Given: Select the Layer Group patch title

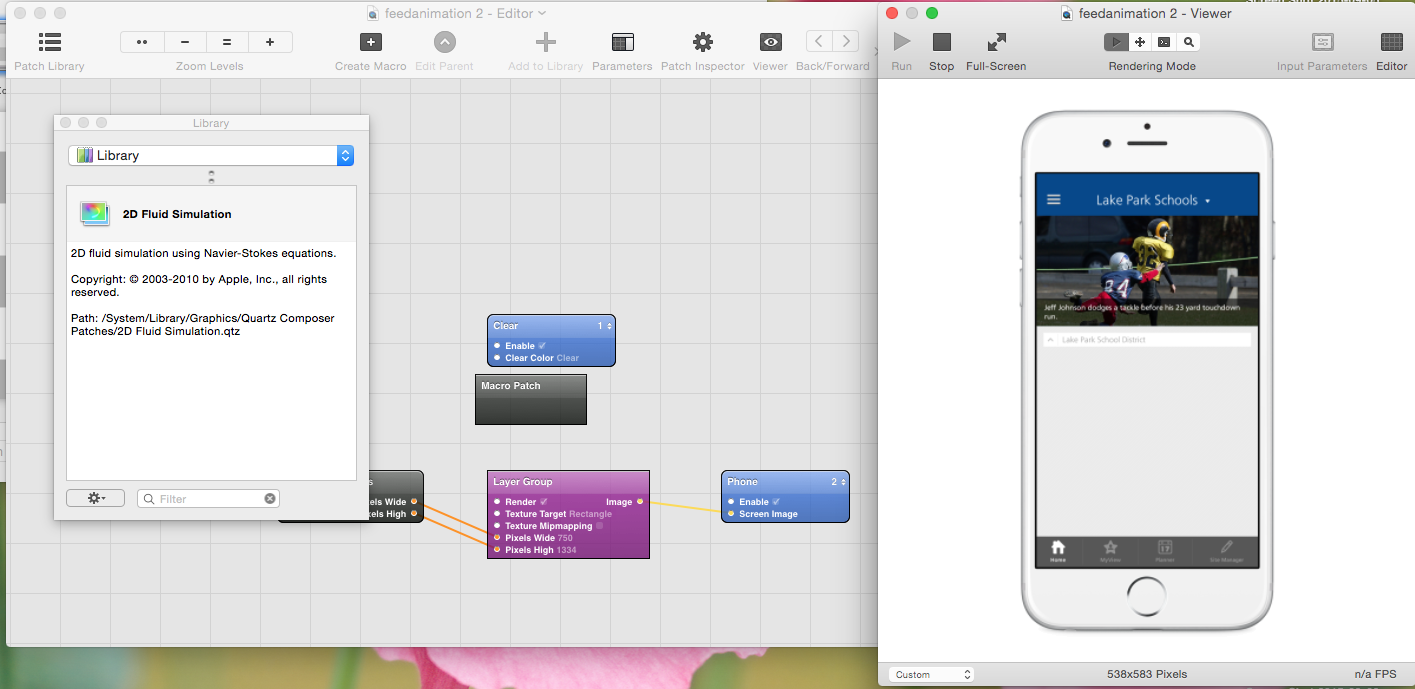Looking at the screenshot, I should tap(523, 482).
